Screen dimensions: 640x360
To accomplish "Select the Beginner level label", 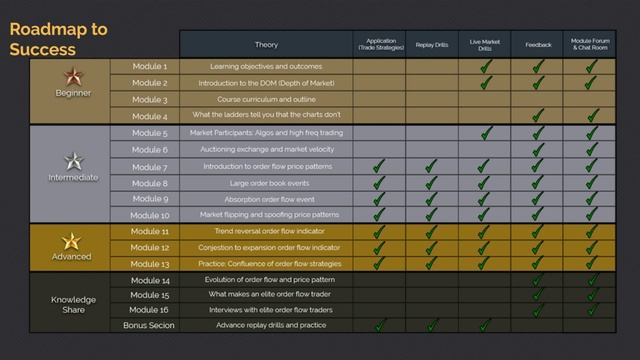I will coord(73,93).
